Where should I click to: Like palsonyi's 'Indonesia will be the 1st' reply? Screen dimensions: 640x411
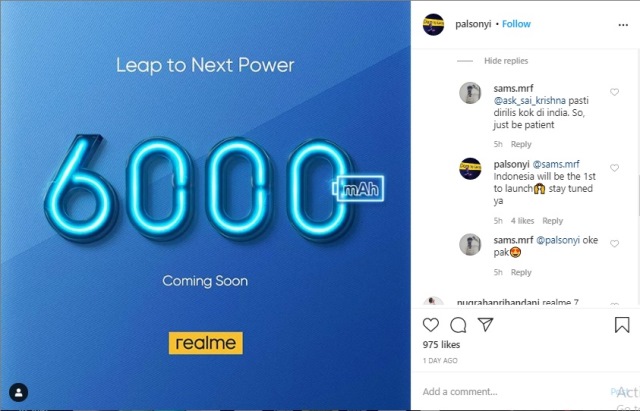[614, 168]
